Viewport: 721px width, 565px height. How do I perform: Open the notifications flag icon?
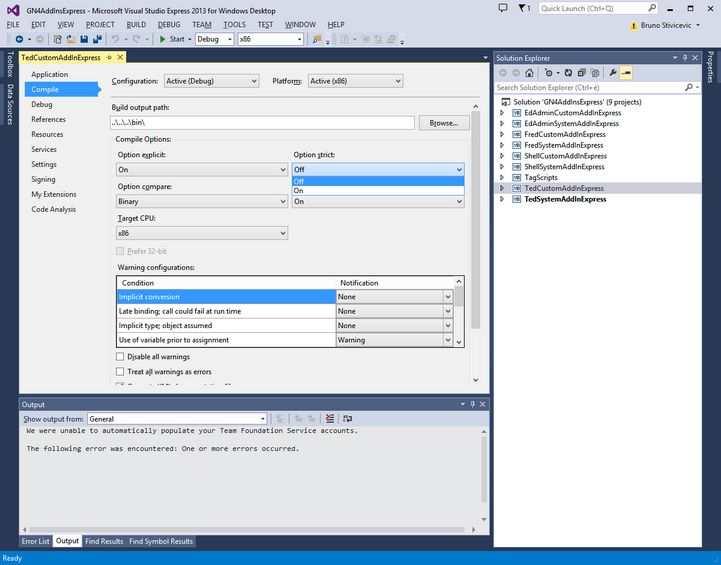(524, 8)
